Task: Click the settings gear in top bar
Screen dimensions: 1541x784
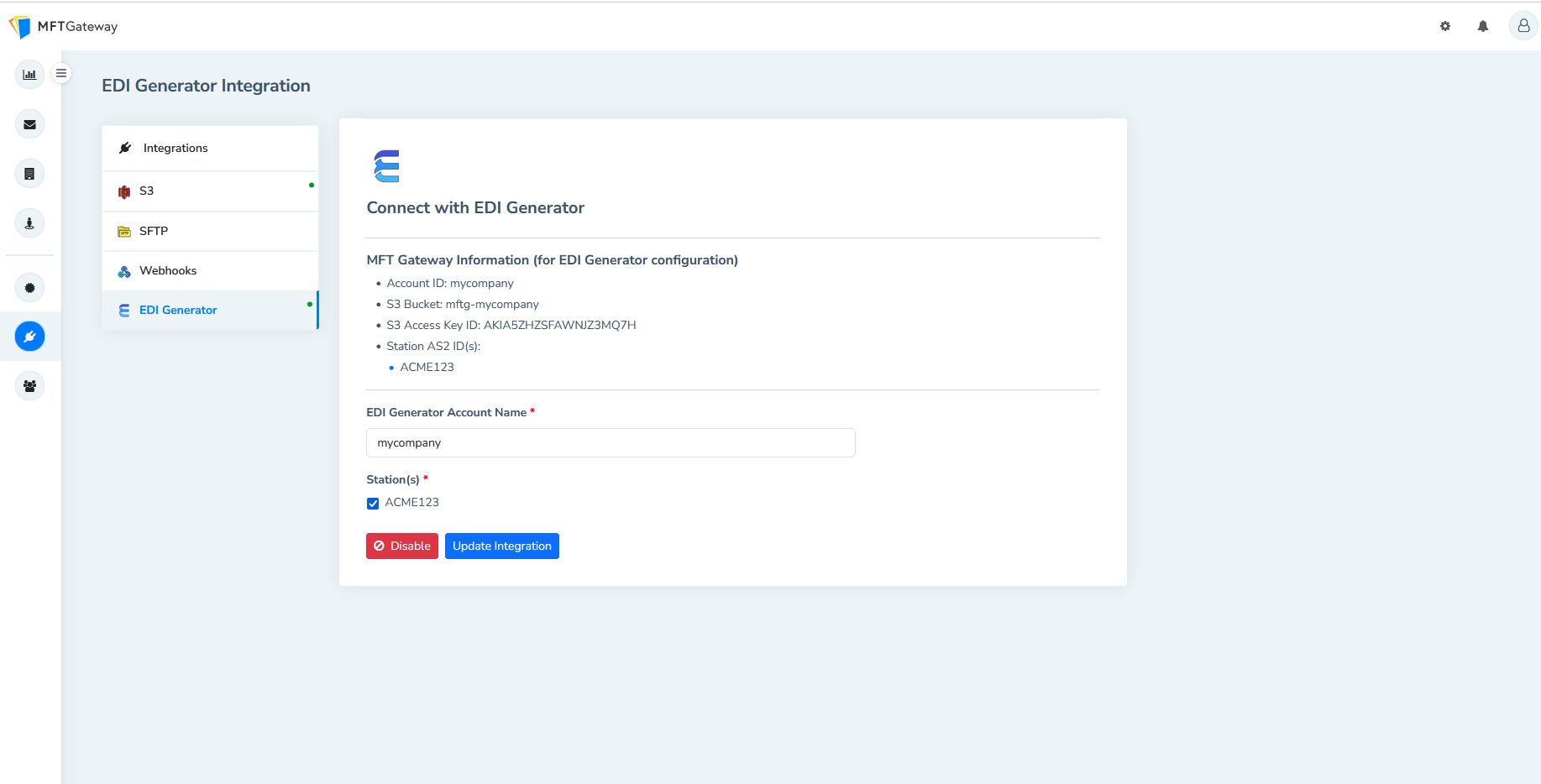Action: pos(1445,26)
